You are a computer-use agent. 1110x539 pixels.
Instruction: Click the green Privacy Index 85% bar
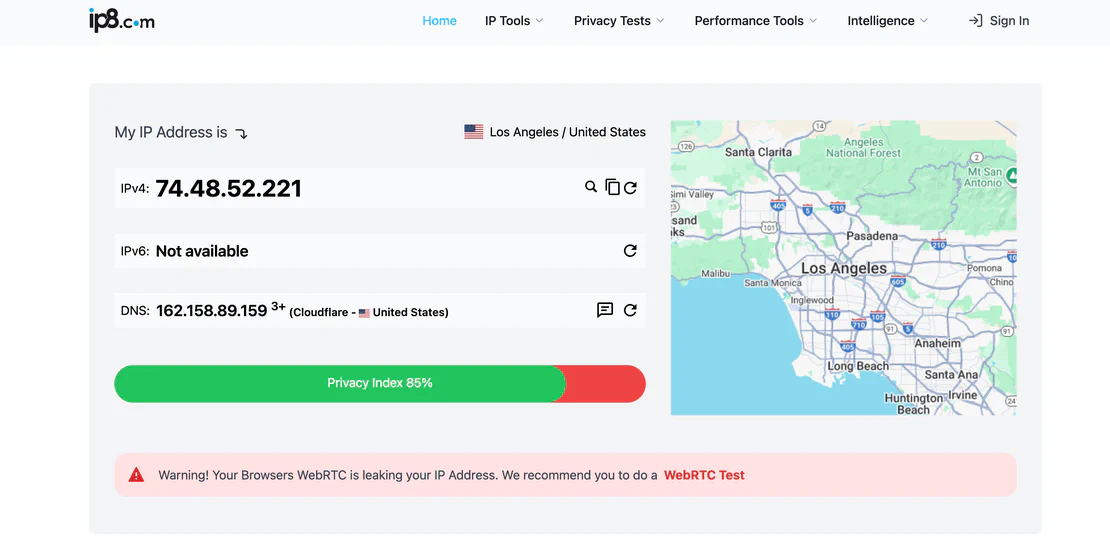pos(340,383)
